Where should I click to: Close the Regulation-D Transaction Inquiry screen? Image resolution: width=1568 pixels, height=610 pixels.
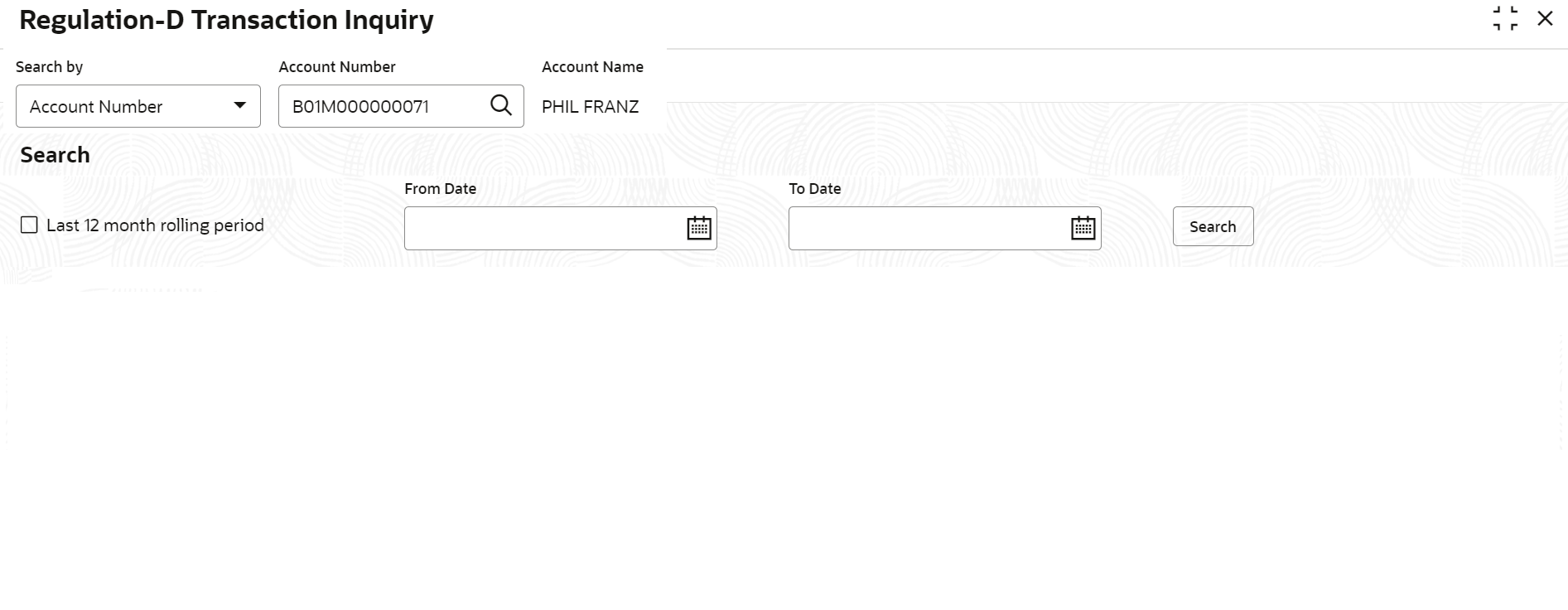coord(1545,18)
